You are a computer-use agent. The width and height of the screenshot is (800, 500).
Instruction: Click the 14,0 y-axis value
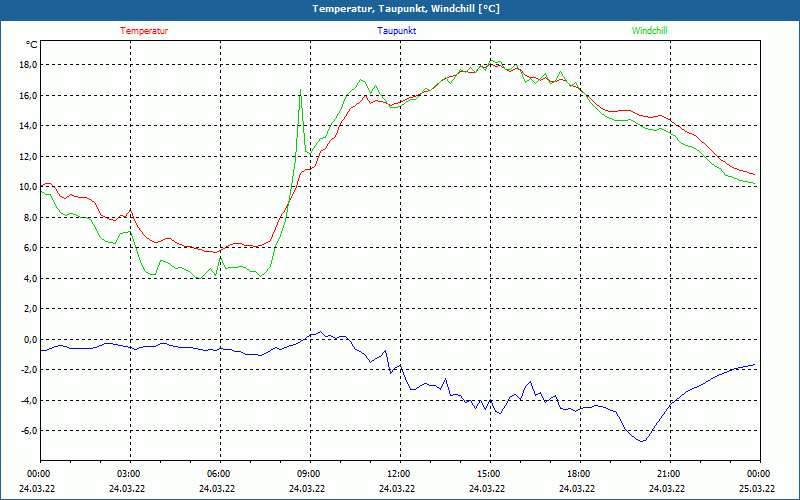tap(28, 126)
